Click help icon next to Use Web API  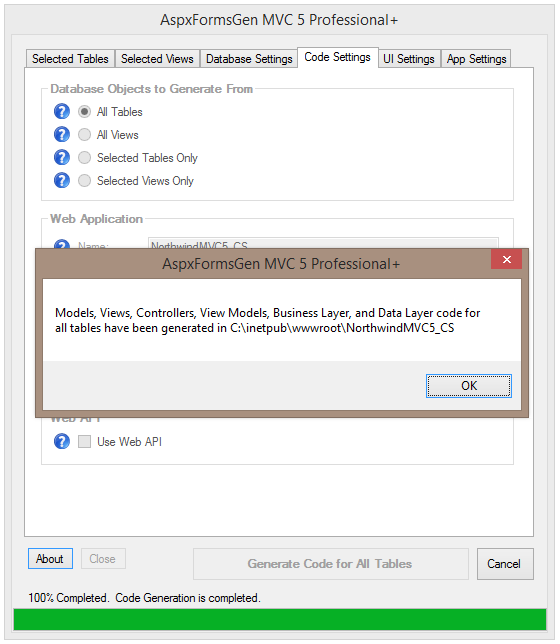(62, 442)
